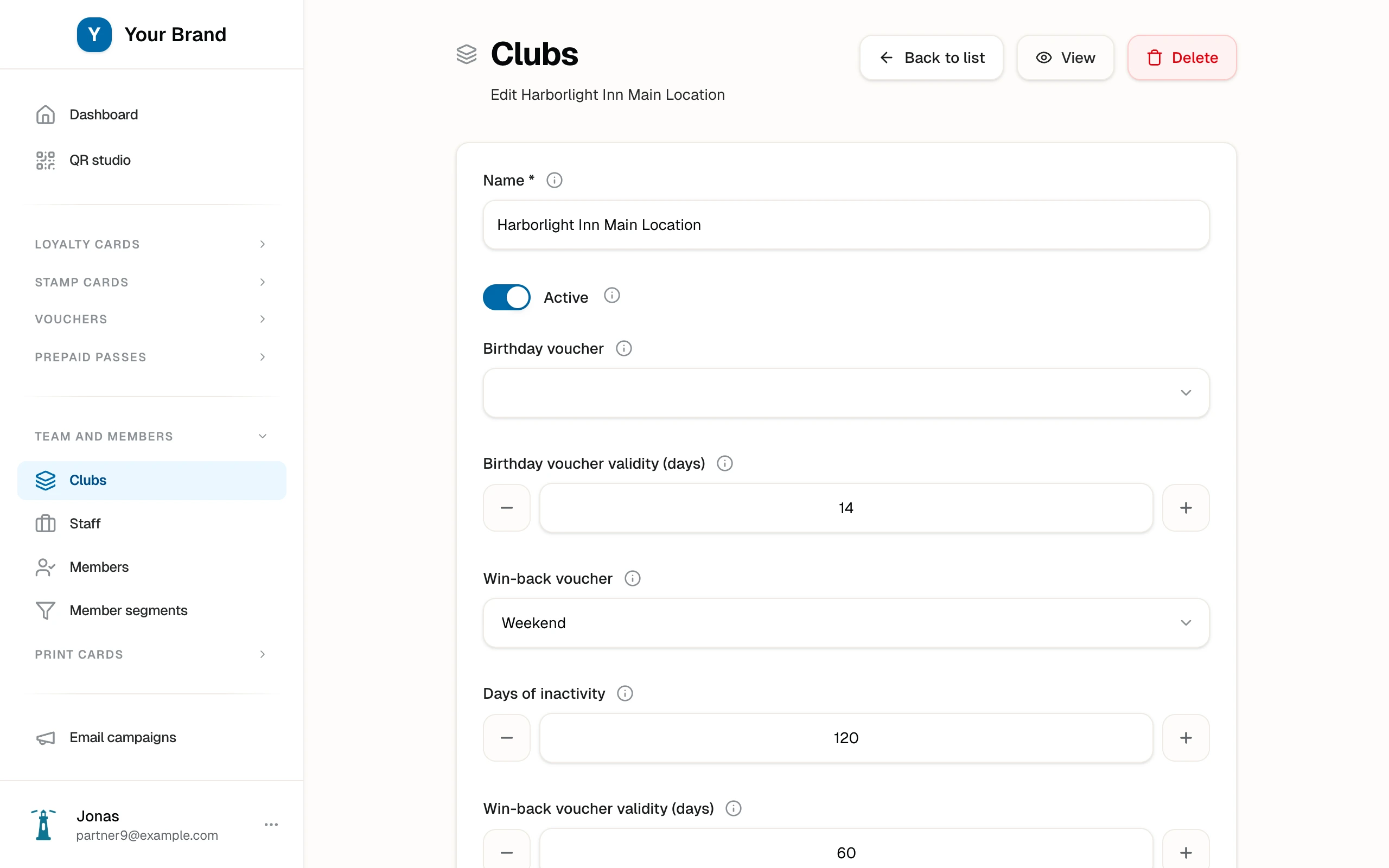Collapse the Team and Members section
Screen dimensions: 1389x868
[151, 436]
